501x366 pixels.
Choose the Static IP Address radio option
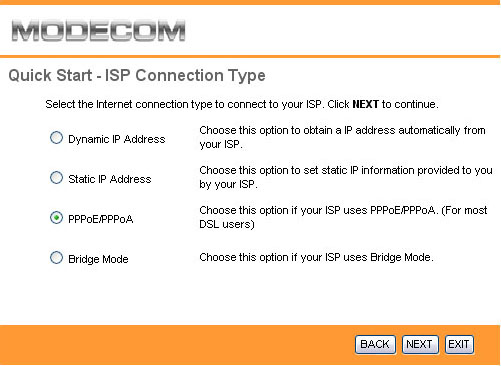click(56, 178)
